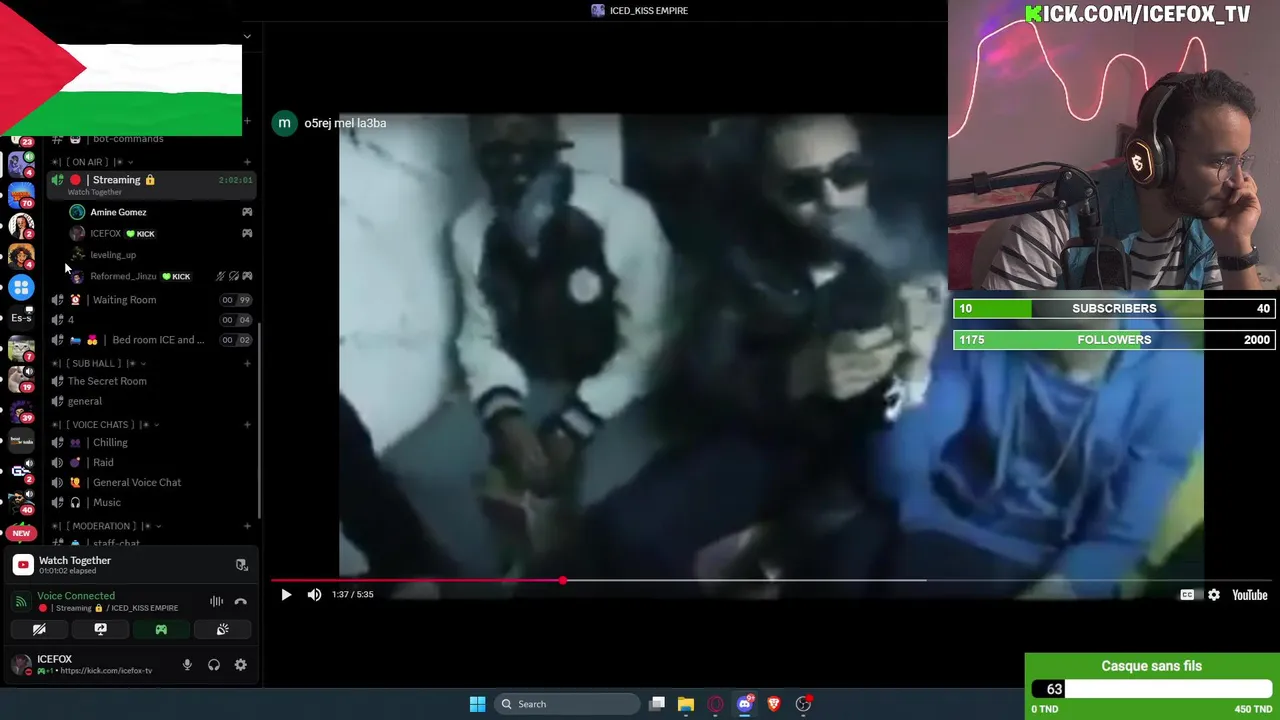
Task: Click Watch Together activity title
Action: pyautogui.click(x=75, y=560)
